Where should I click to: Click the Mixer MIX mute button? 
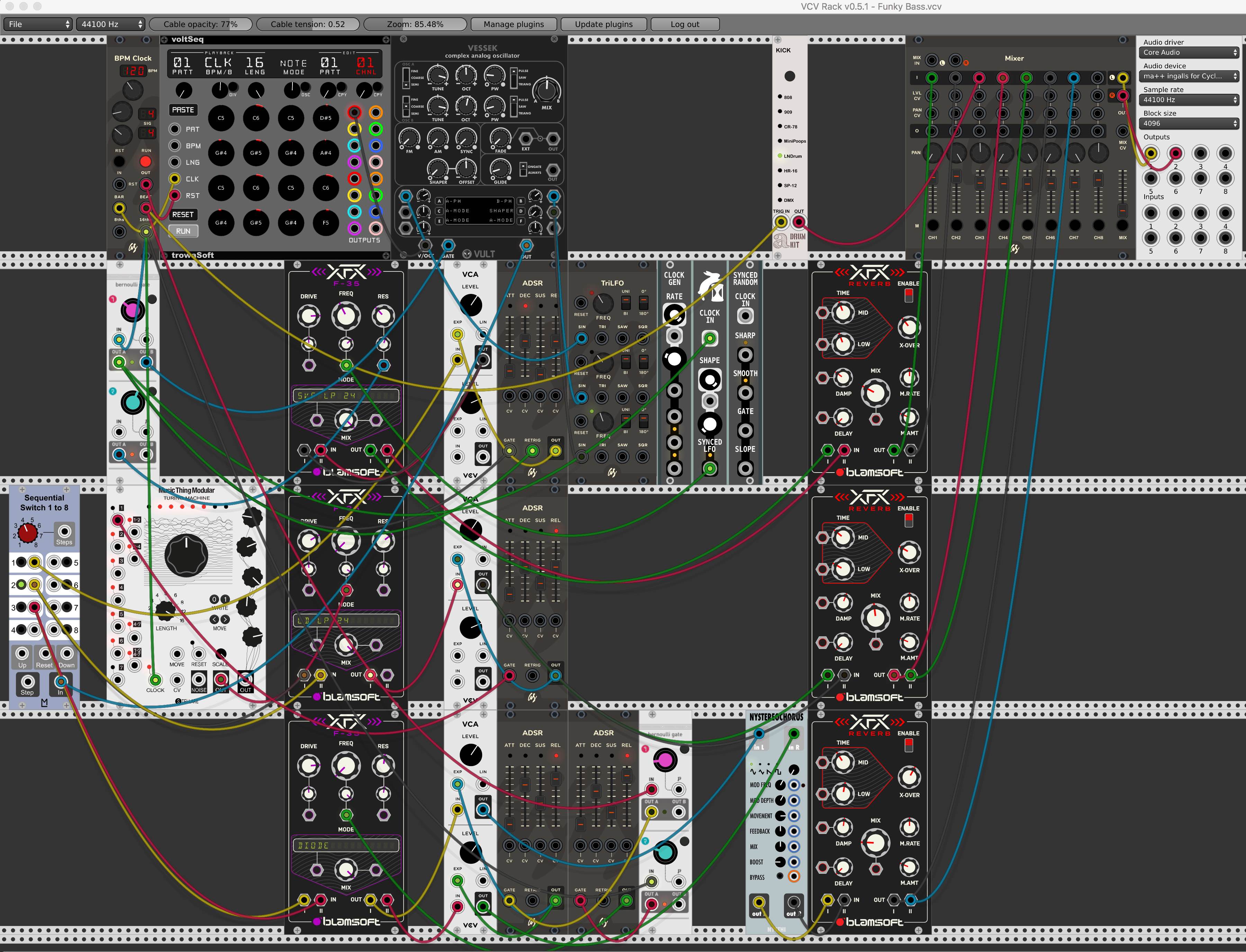tap(1122, 225)
